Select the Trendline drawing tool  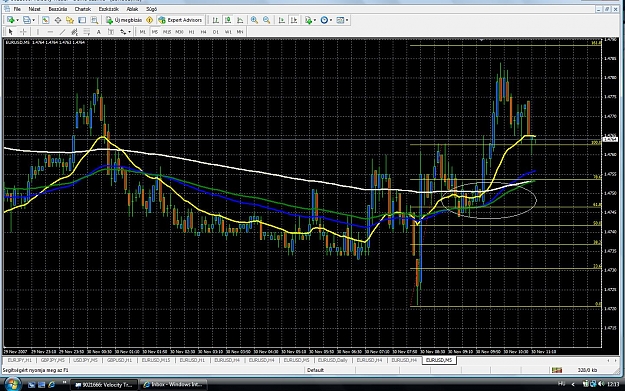[62, 31]
